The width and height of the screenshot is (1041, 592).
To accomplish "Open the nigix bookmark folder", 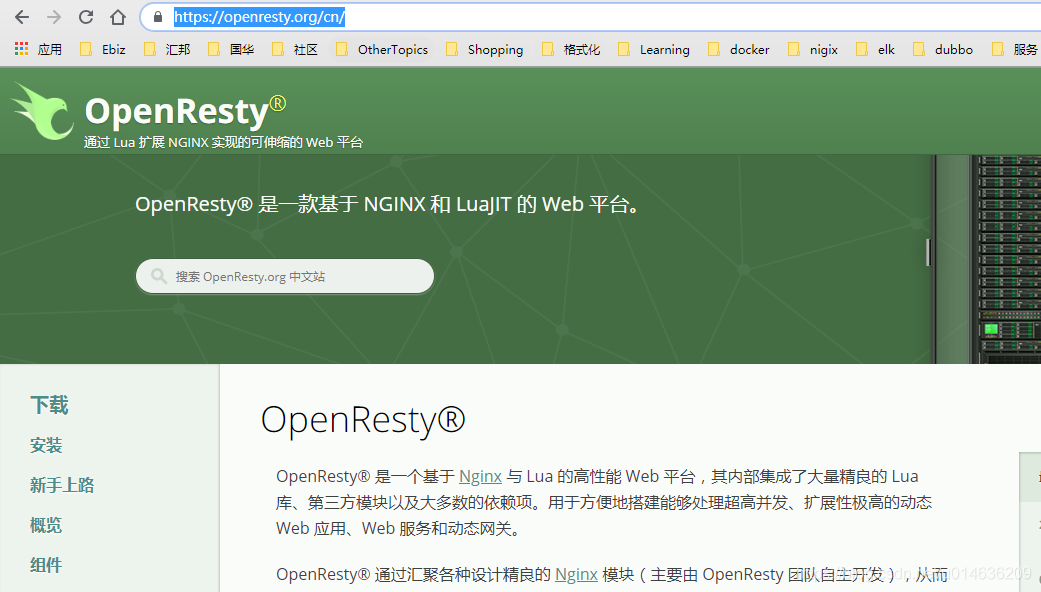I will 813,49.
